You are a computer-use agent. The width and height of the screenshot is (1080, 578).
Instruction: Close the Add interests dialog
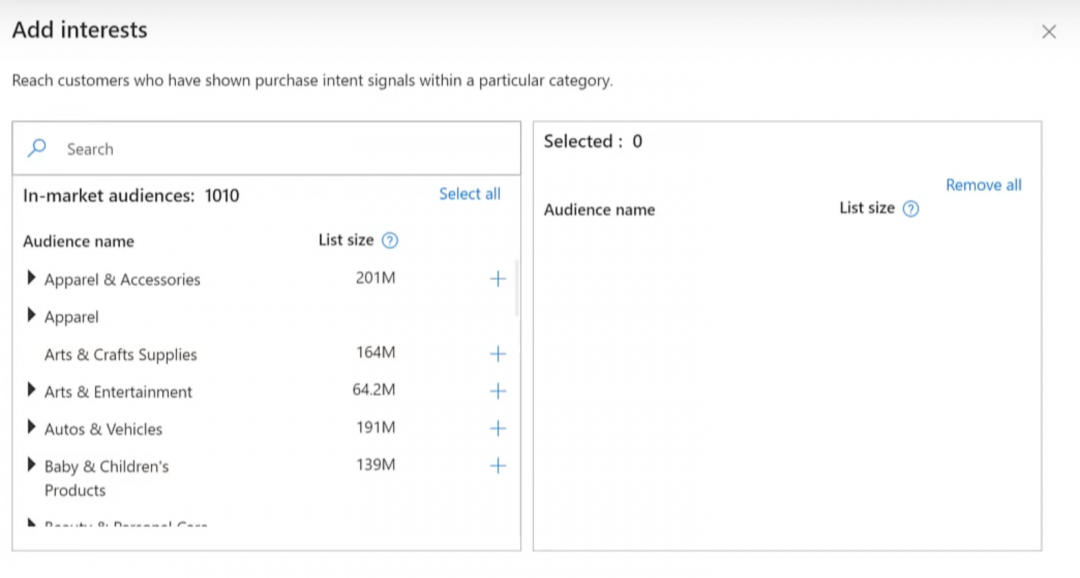1048,32
